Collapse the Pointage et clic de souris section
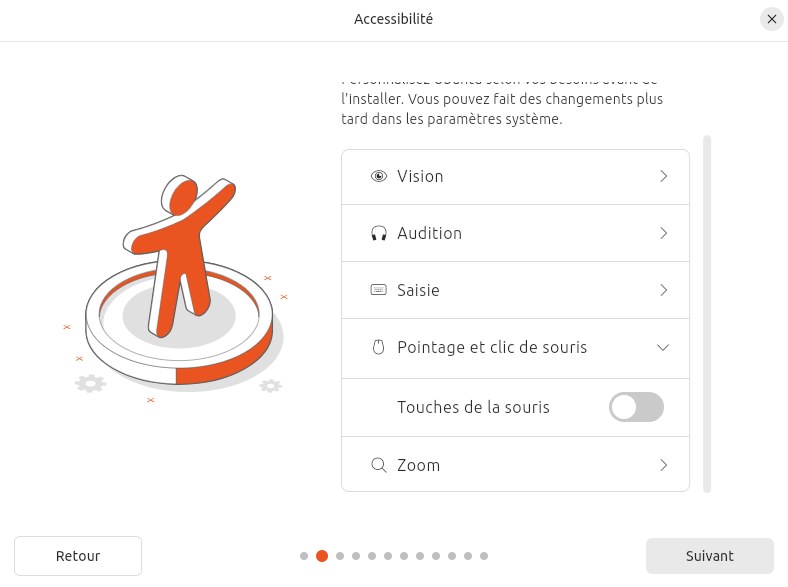 663,347
